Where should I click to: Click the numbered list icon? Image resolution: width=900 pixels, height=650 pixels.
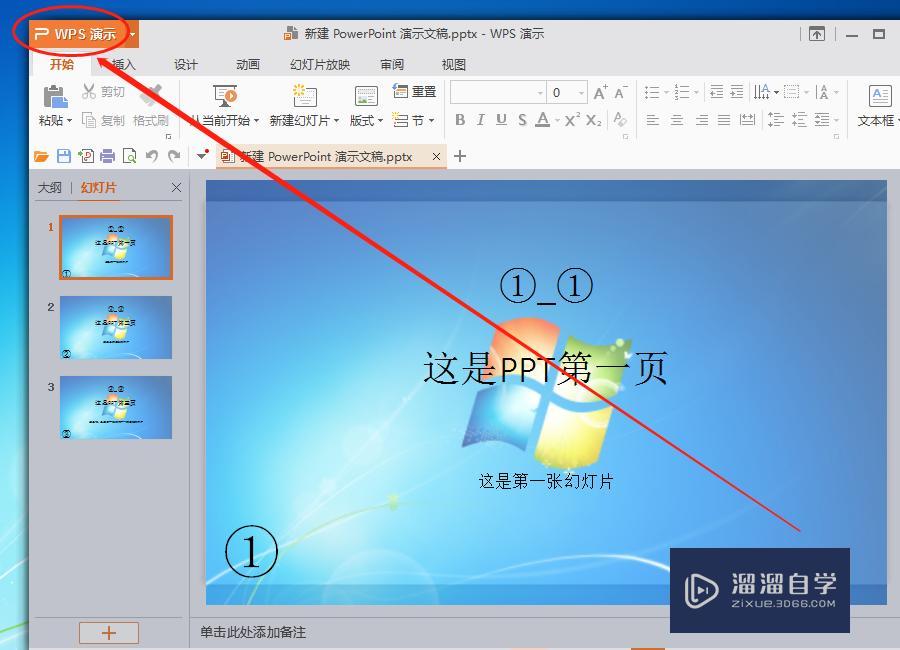click(682, 92)
